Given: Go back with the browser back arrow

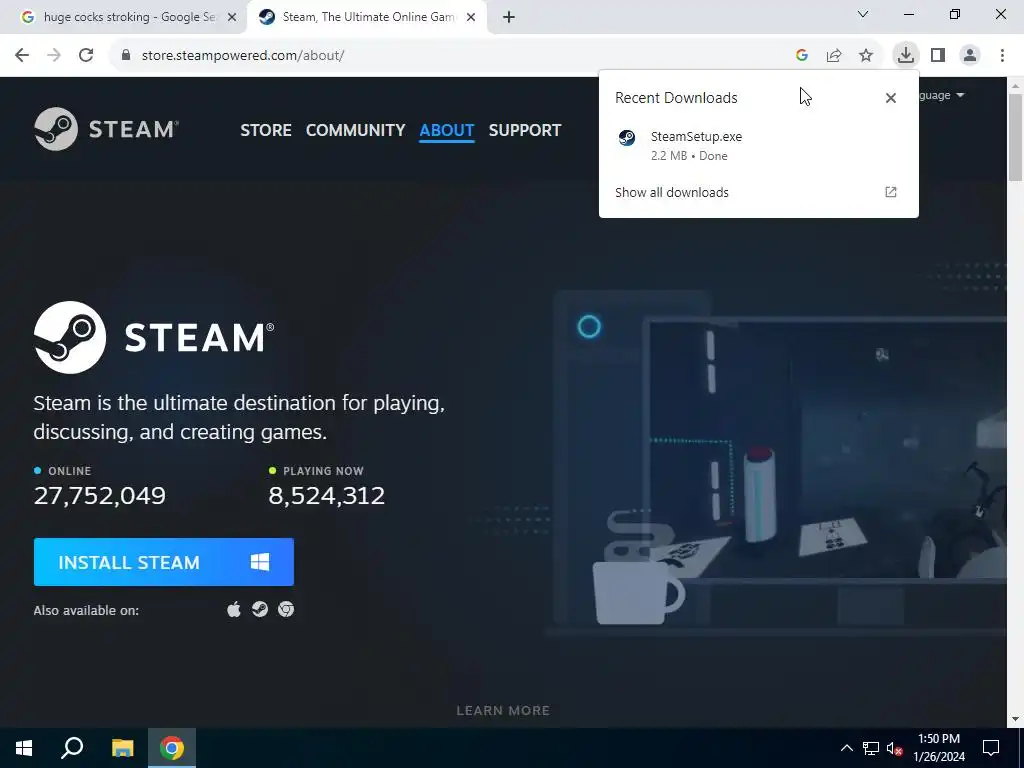Looking at the screenshot, I should [22, 56].
